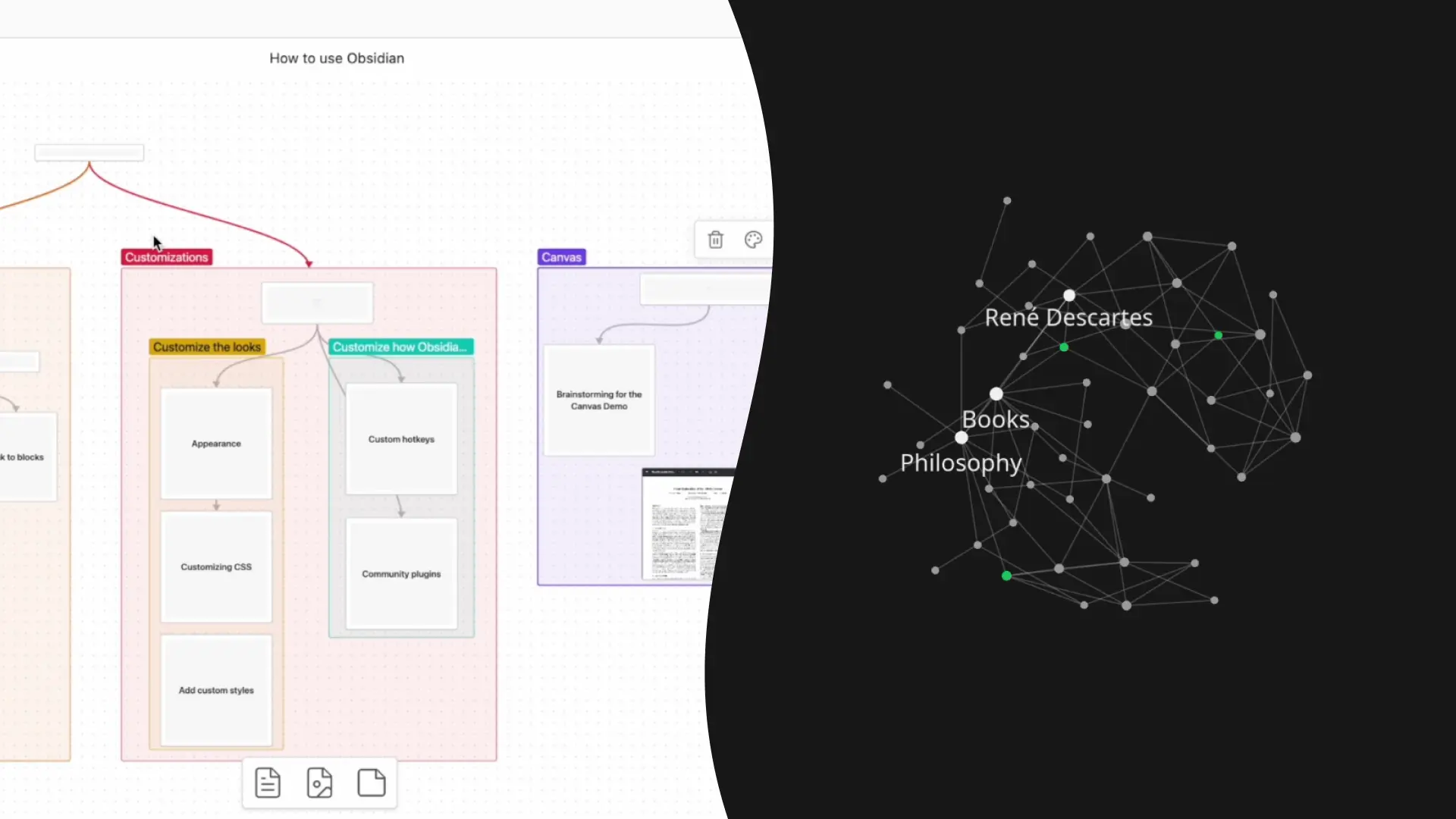1456x819 pixels.
Task: Select the Customizations group label
Action: [166, 257]
